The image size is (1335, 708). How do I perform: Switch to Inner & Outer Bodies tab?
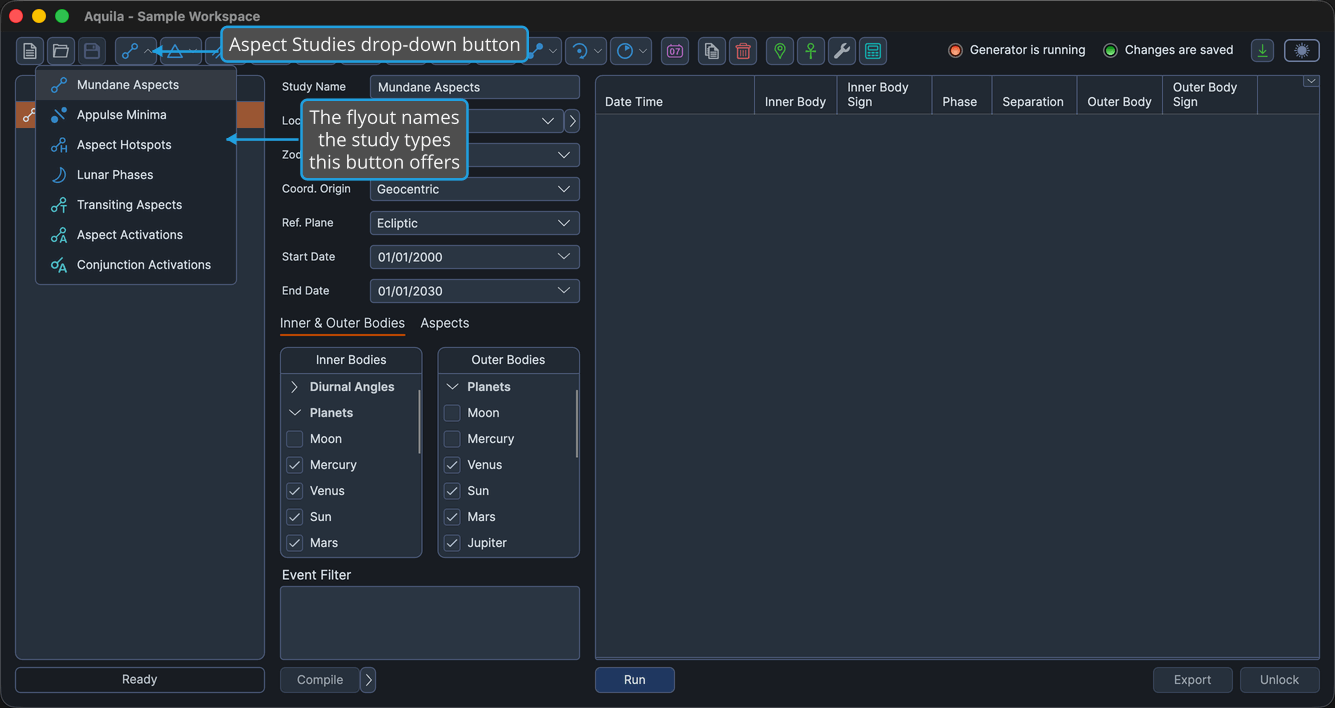[x=342, y=323]
